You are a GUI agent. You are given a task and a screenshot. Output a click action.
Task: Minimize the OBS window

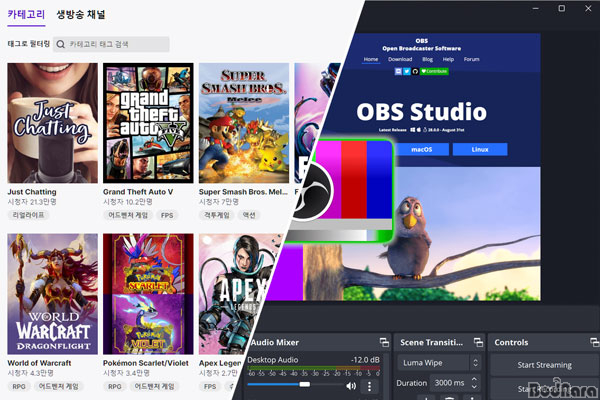pyautogui.click(x=536, y=8)
